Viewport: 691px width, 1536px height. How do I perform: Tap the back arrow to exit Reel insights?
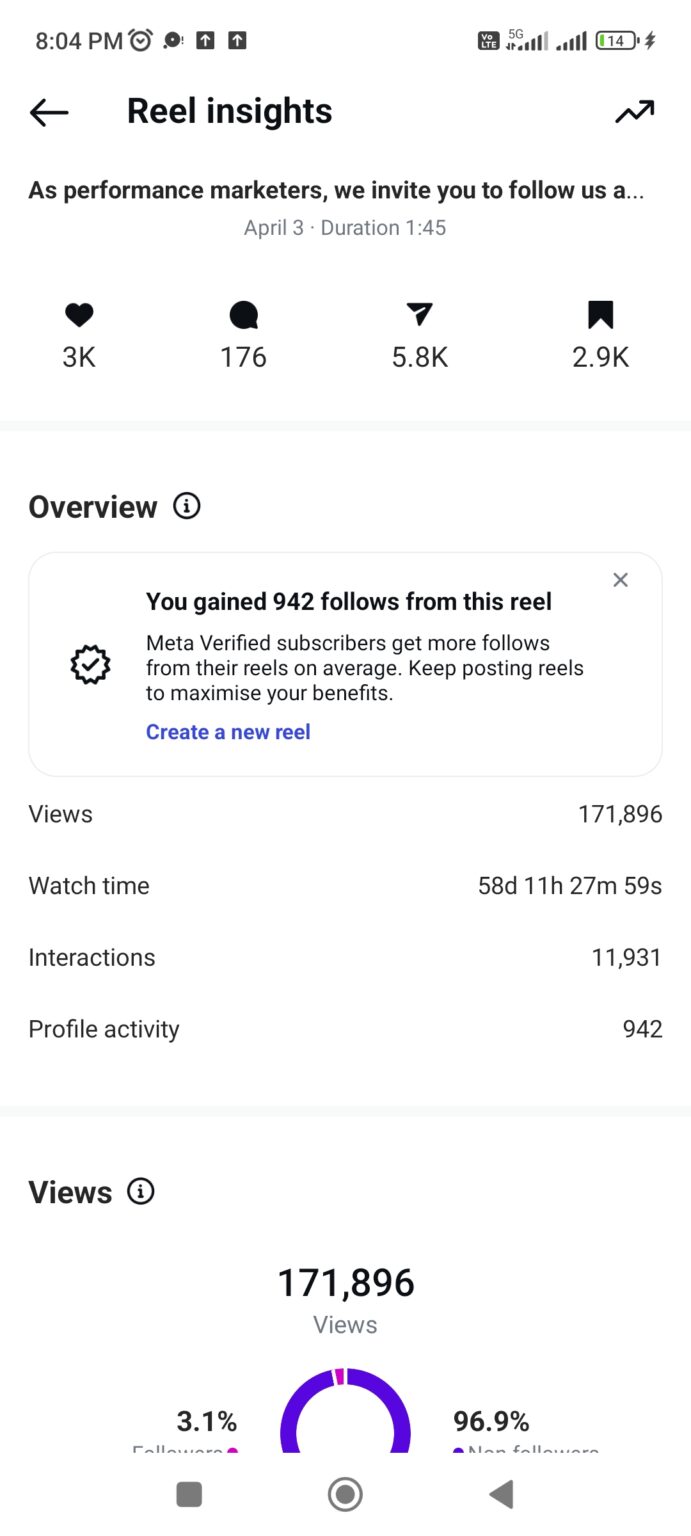pyautogui.click(x=47, y=112)
